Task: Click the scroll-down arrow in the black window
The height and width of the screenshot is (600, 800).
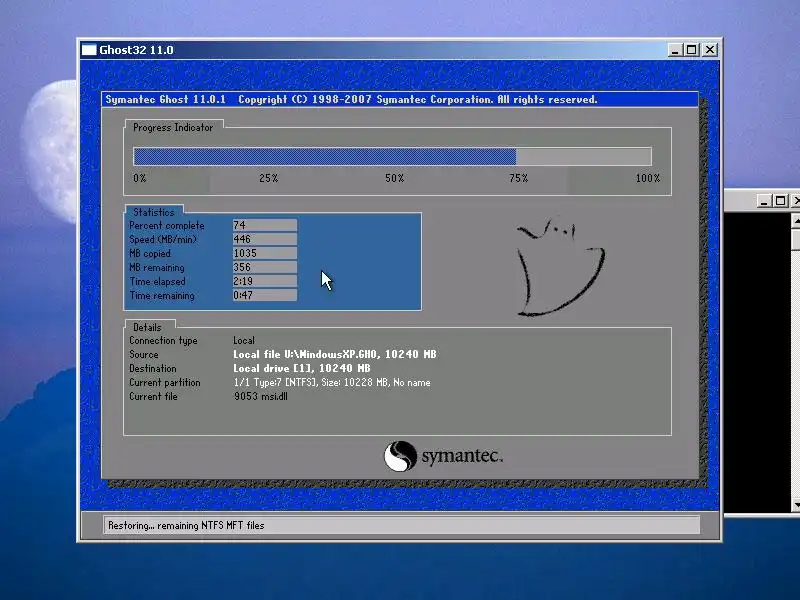Action: [x=795, y=505]
